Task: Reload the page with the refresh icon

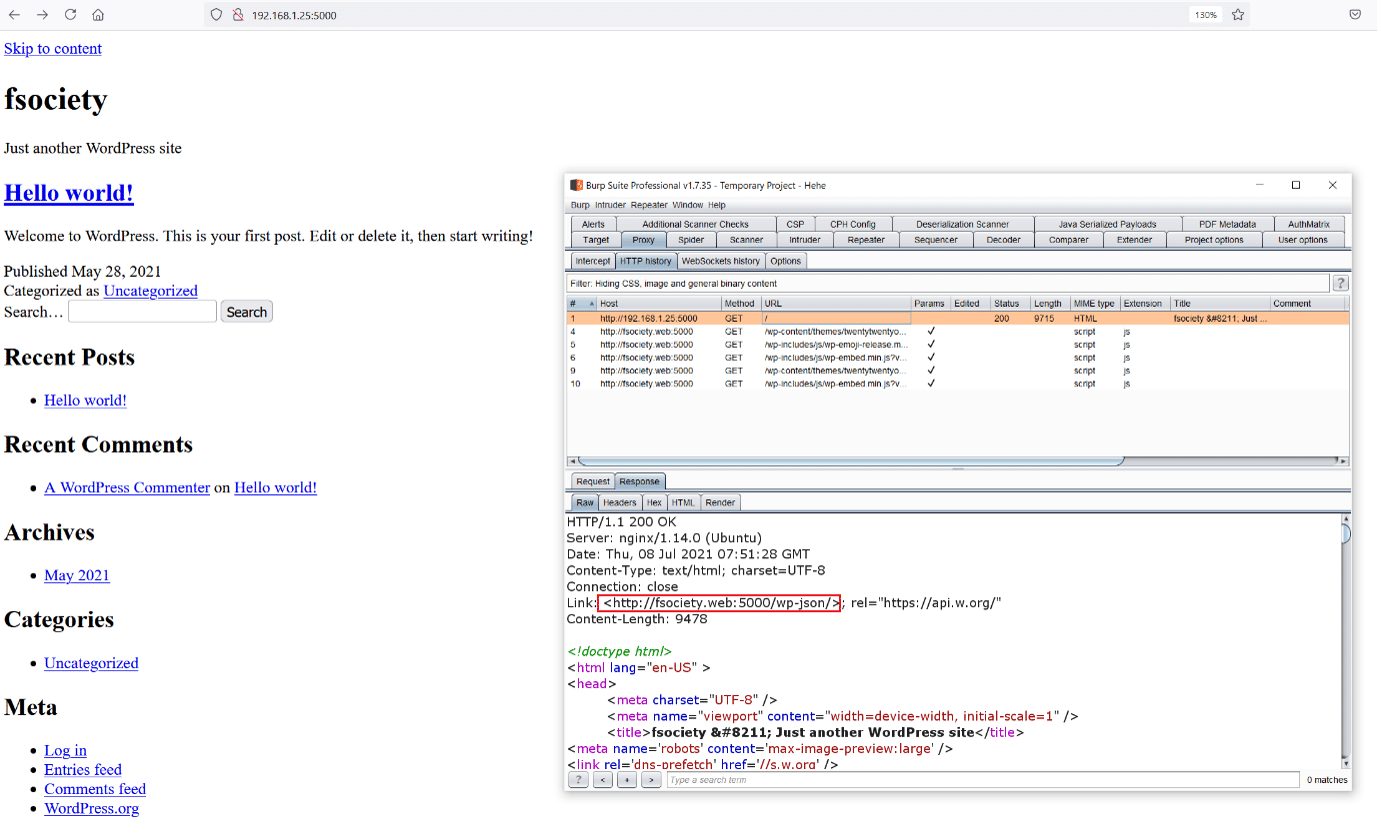Action: (x=70, y=15)
